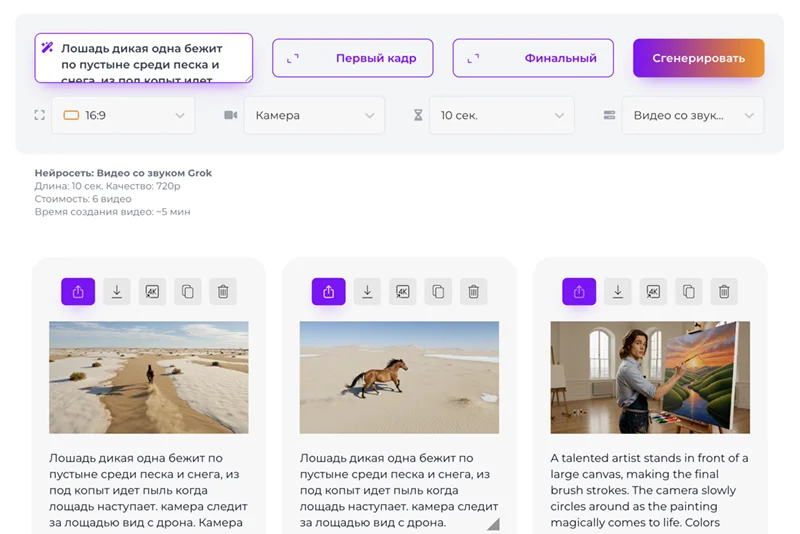Upscale the horse-on-path video to 4K
The width and height of the screenshot is (800, 534).
[x=152, y=292]
